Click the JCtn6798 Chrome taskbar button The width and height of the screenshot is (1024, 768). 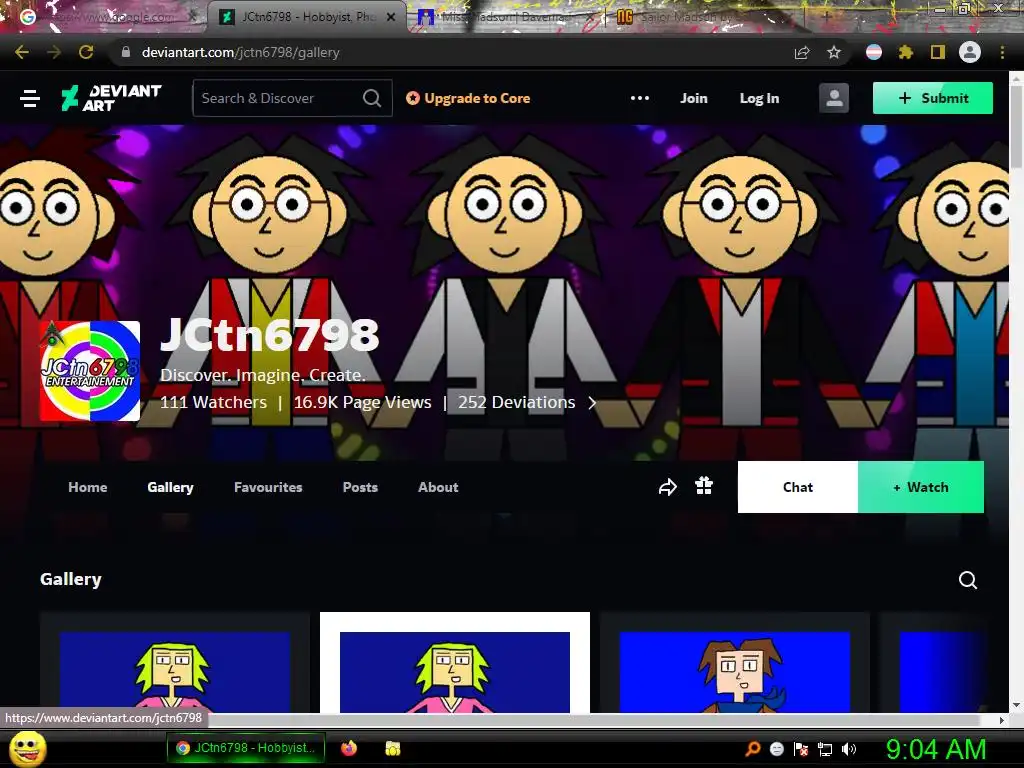coord(246,748)
